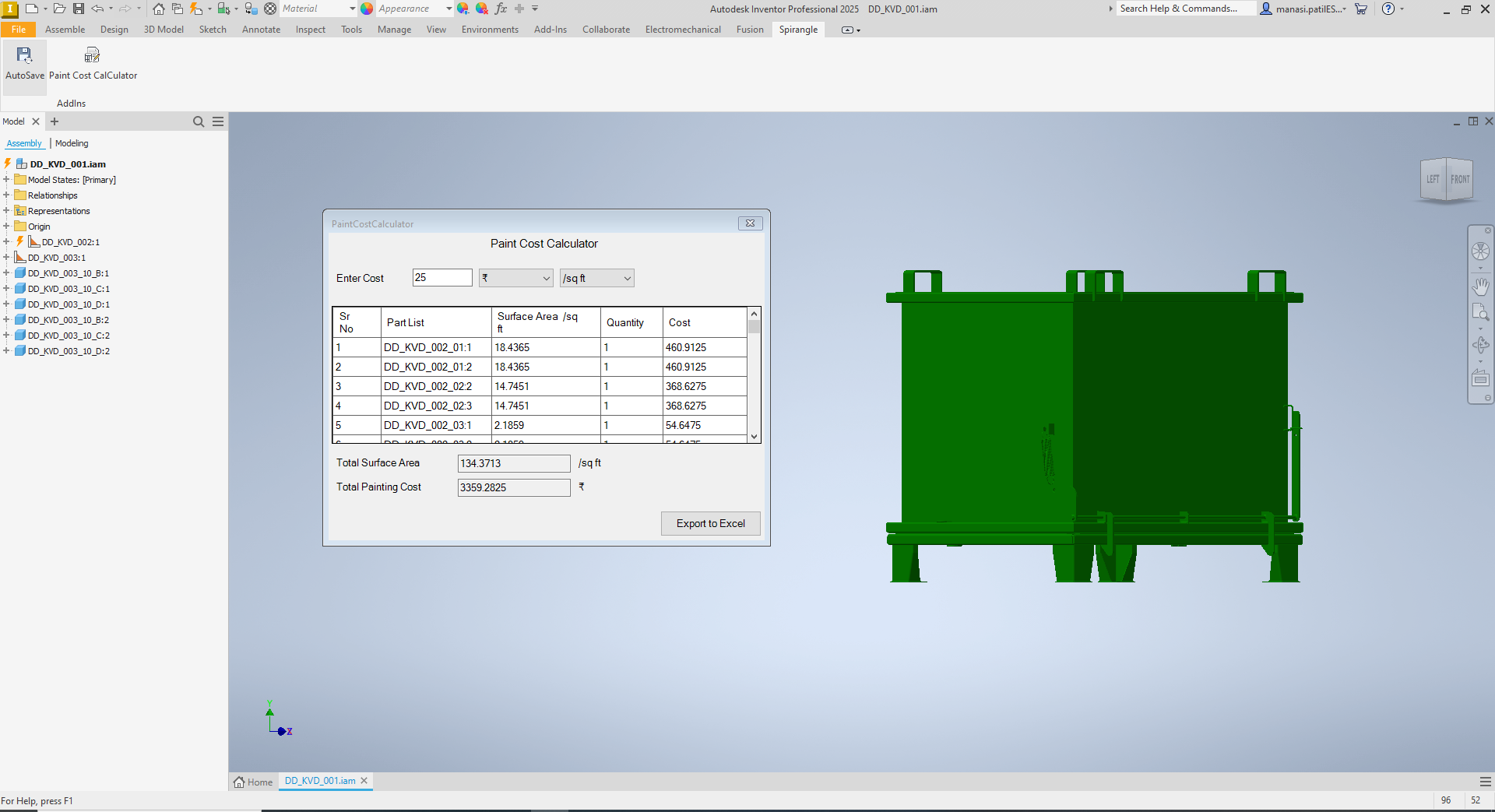1495x812 pixels.
Task: Click the Clear appearance override icon
Action: (x=482, y=9)
